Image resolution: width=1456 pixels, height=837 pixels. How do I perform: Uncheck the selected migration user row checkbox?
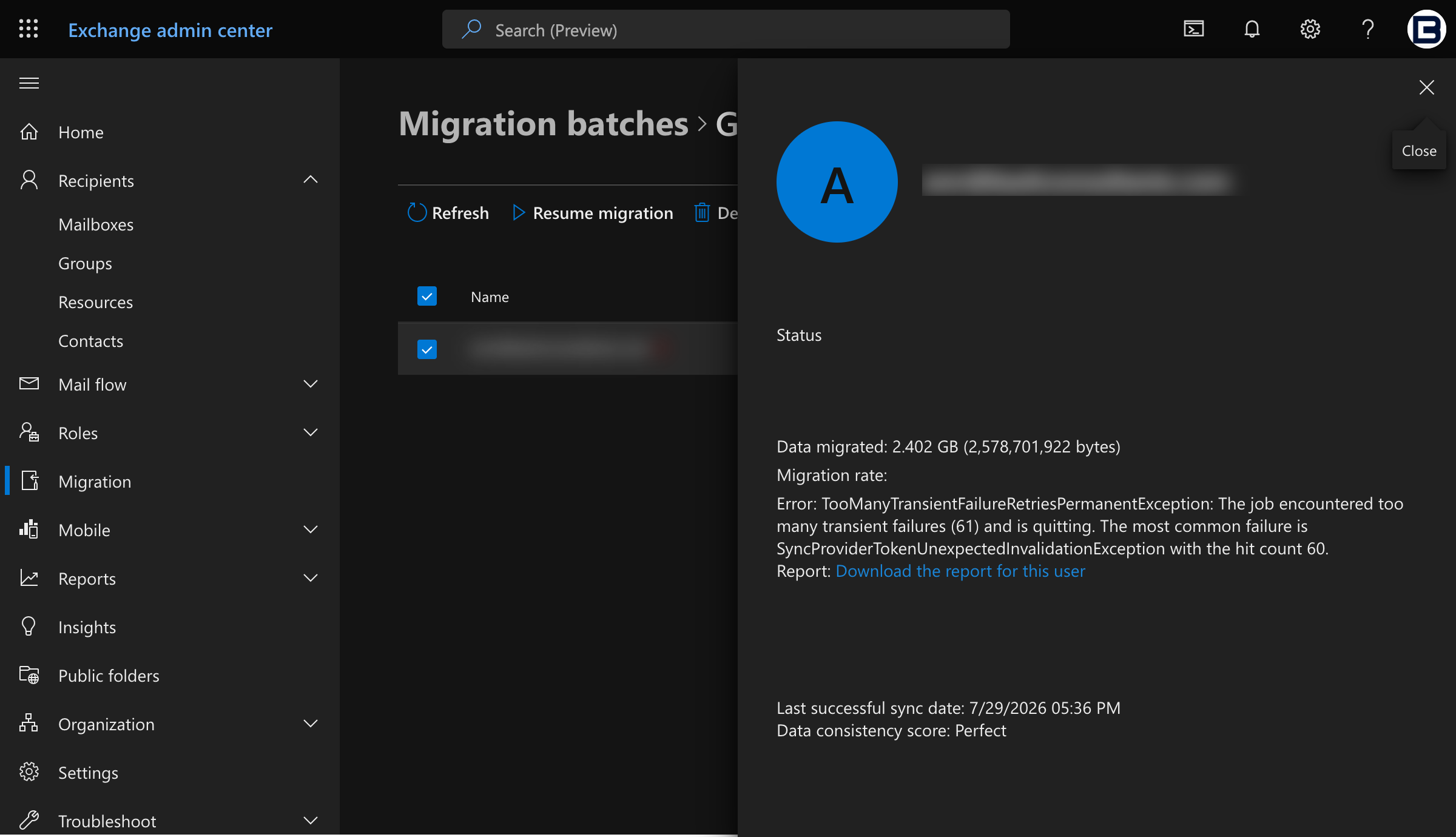coord(427,349)
